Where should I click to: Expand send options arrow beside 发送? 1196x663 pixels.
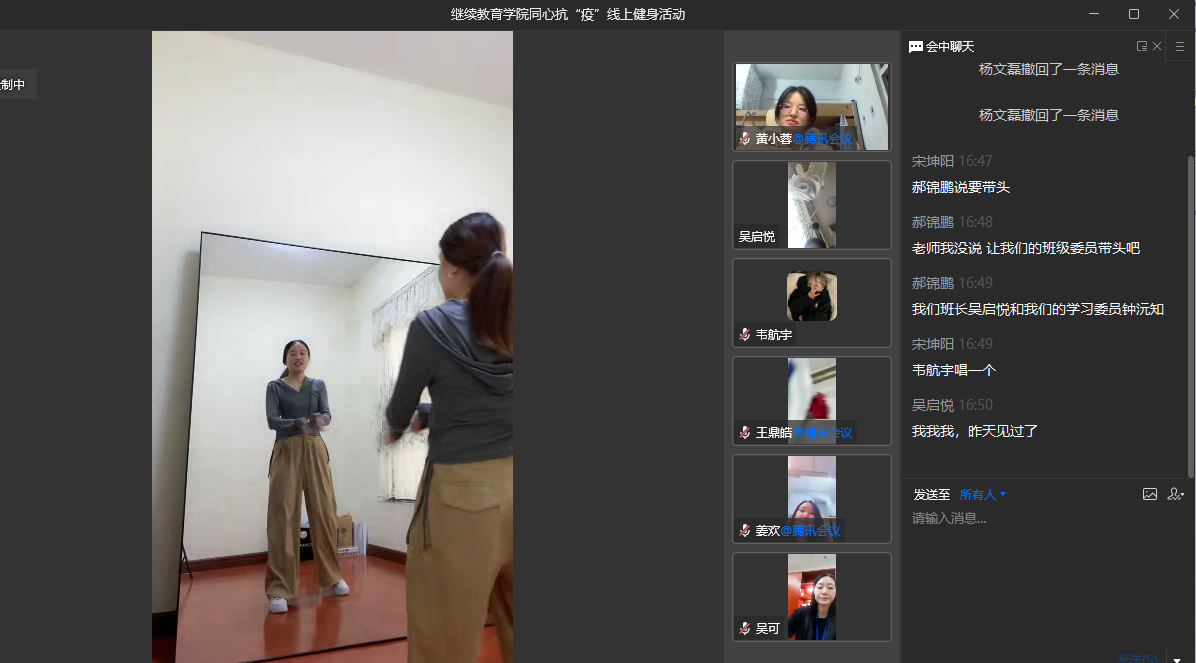pyautogui.click(x=1177, y=658)
